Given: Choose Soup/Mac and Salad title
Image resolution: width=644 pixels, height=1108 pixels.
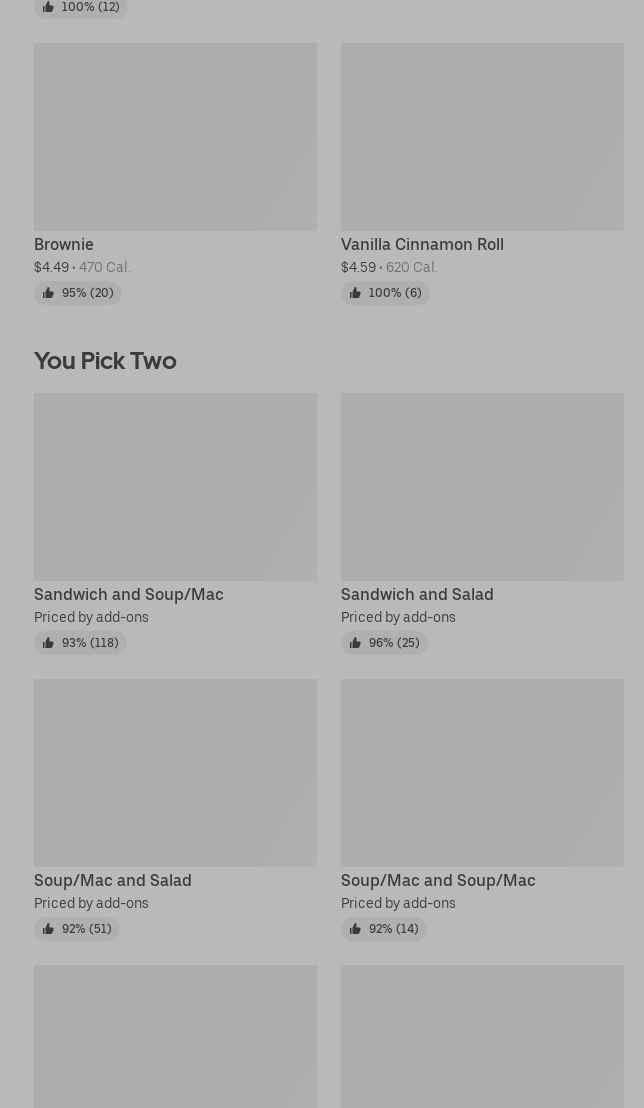Looking at the screenshot, I should point(113,881).
